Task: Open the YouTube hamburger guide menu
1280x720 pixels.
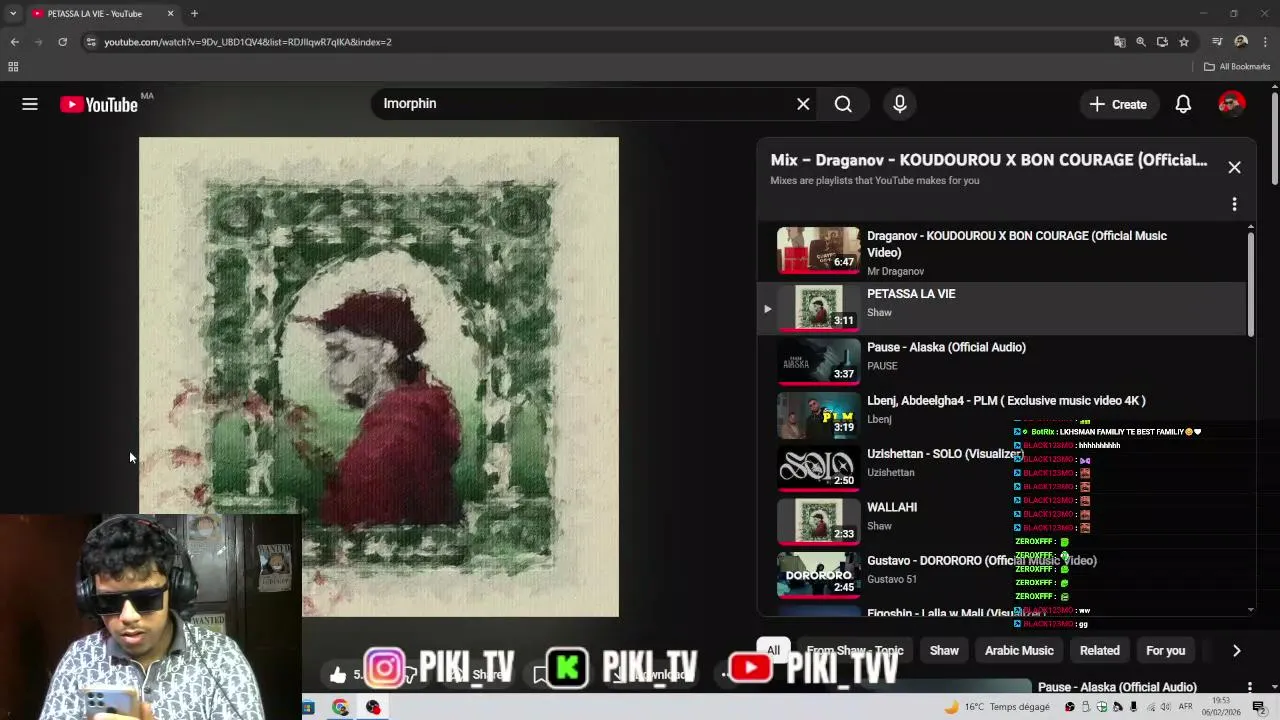Action: pyautogui.click(x=30, y=104)
